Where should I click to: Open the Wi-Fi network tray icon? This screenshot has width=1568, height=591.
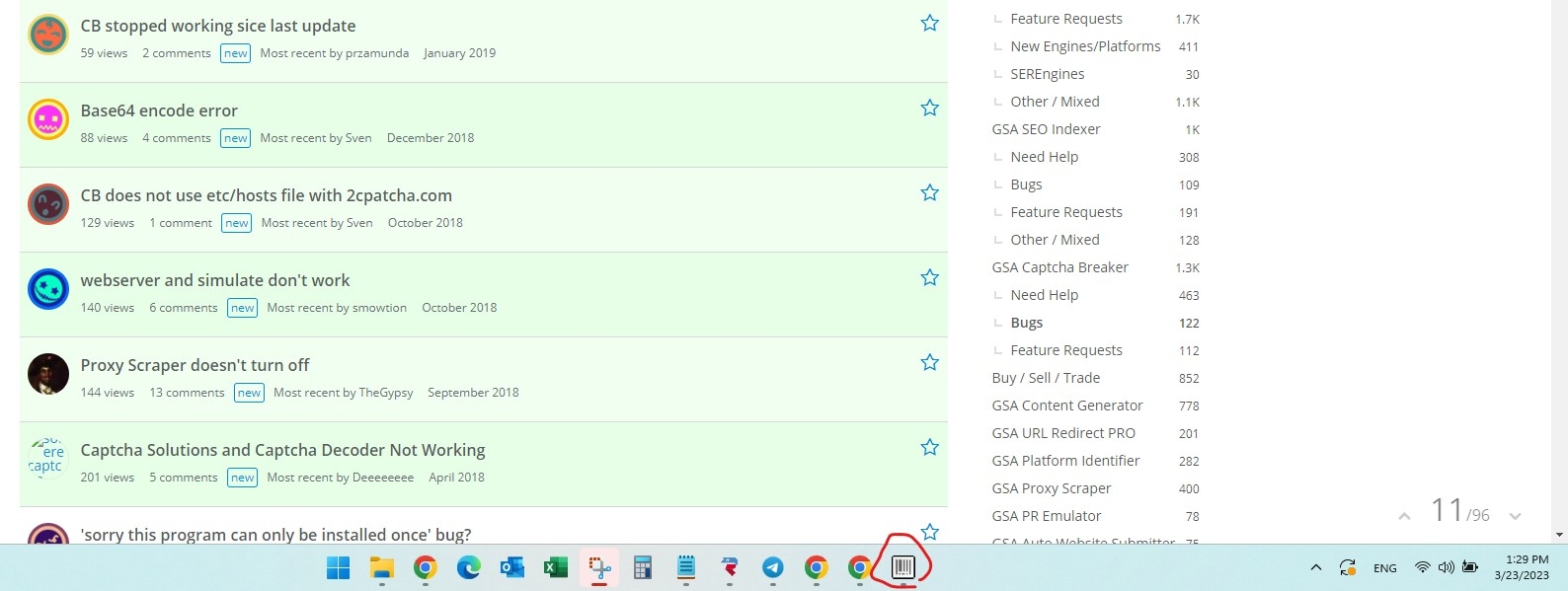(1422, 567)
